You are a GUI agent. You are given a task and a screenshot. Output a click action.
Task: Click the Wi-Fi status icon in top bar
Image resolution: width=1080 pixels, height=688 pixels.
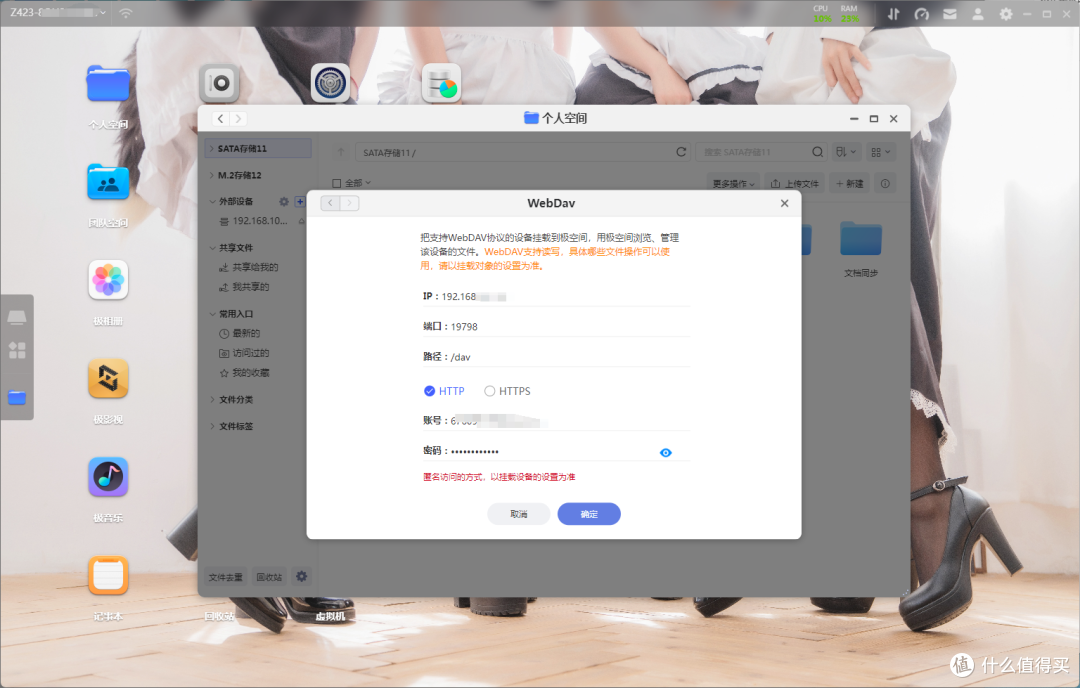point(125,13)
